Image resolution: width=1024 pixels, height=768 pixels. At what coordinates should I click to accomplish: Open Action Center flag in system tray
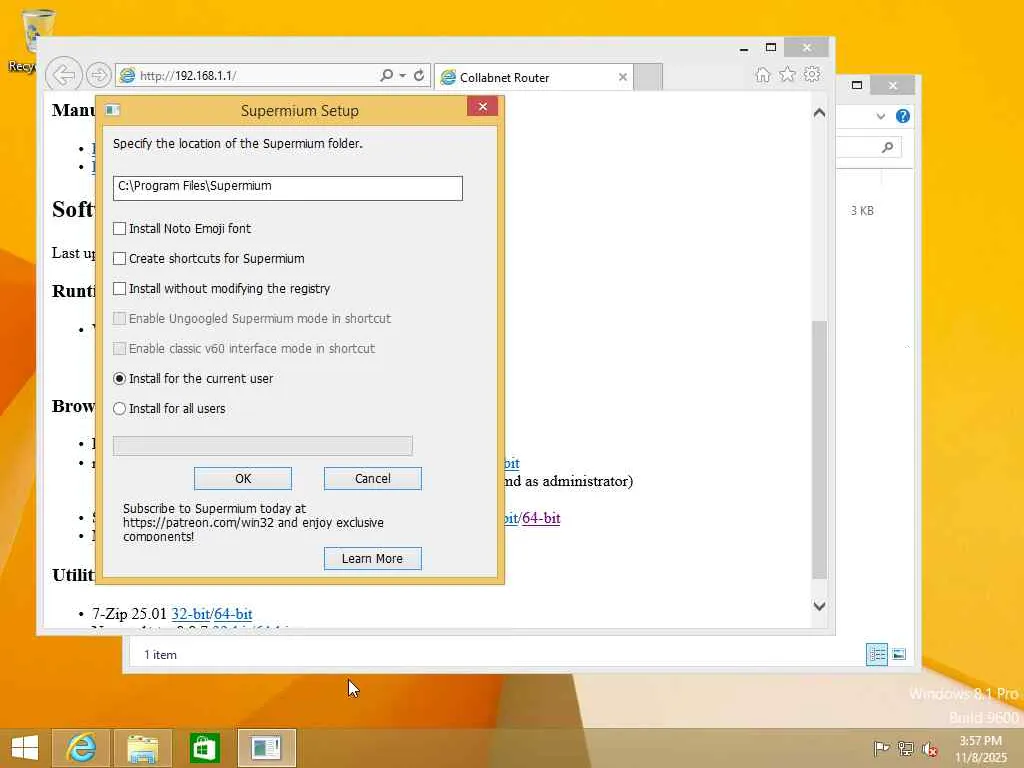[881, 748]
